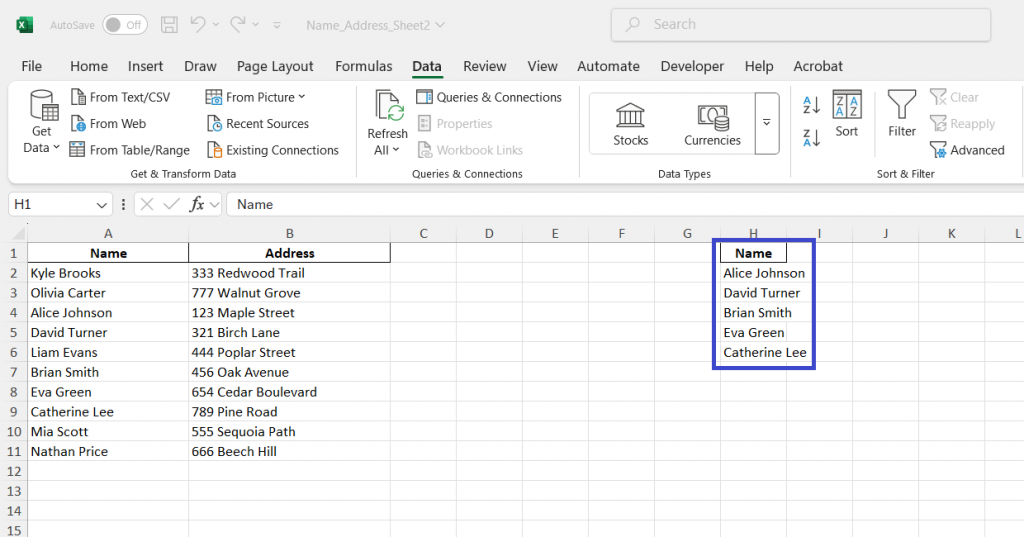Select the Stocks data type
The image size is (1024, 537).
(630, 124)
